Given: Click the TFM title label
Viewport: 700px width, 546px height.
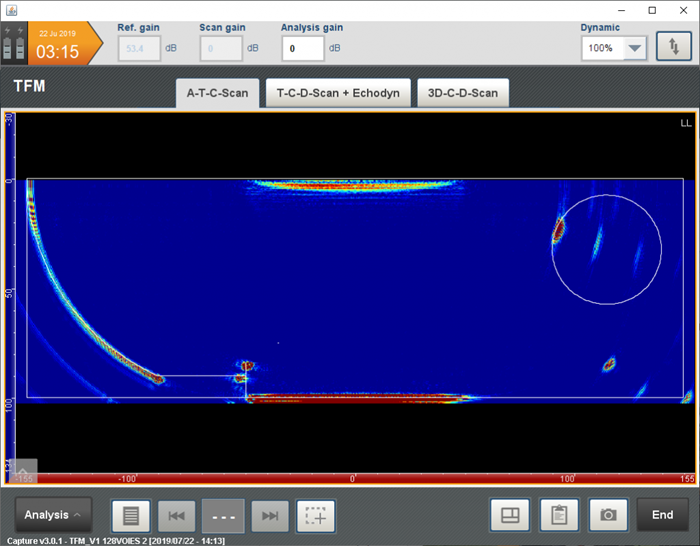Looking at the screenshot, I should 29,86.
